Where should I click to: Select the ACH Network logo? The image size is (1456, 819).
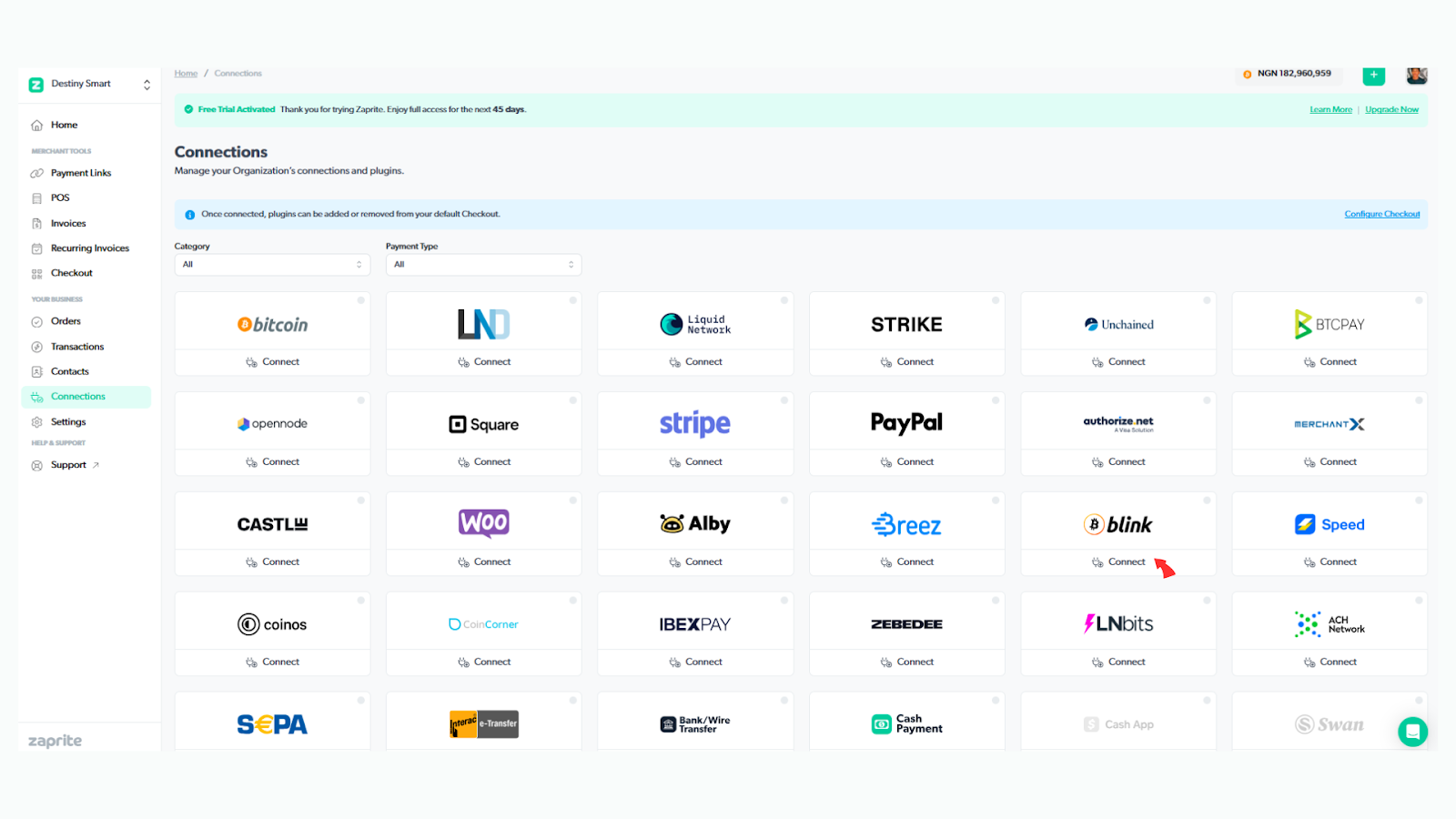point(1330,624)
